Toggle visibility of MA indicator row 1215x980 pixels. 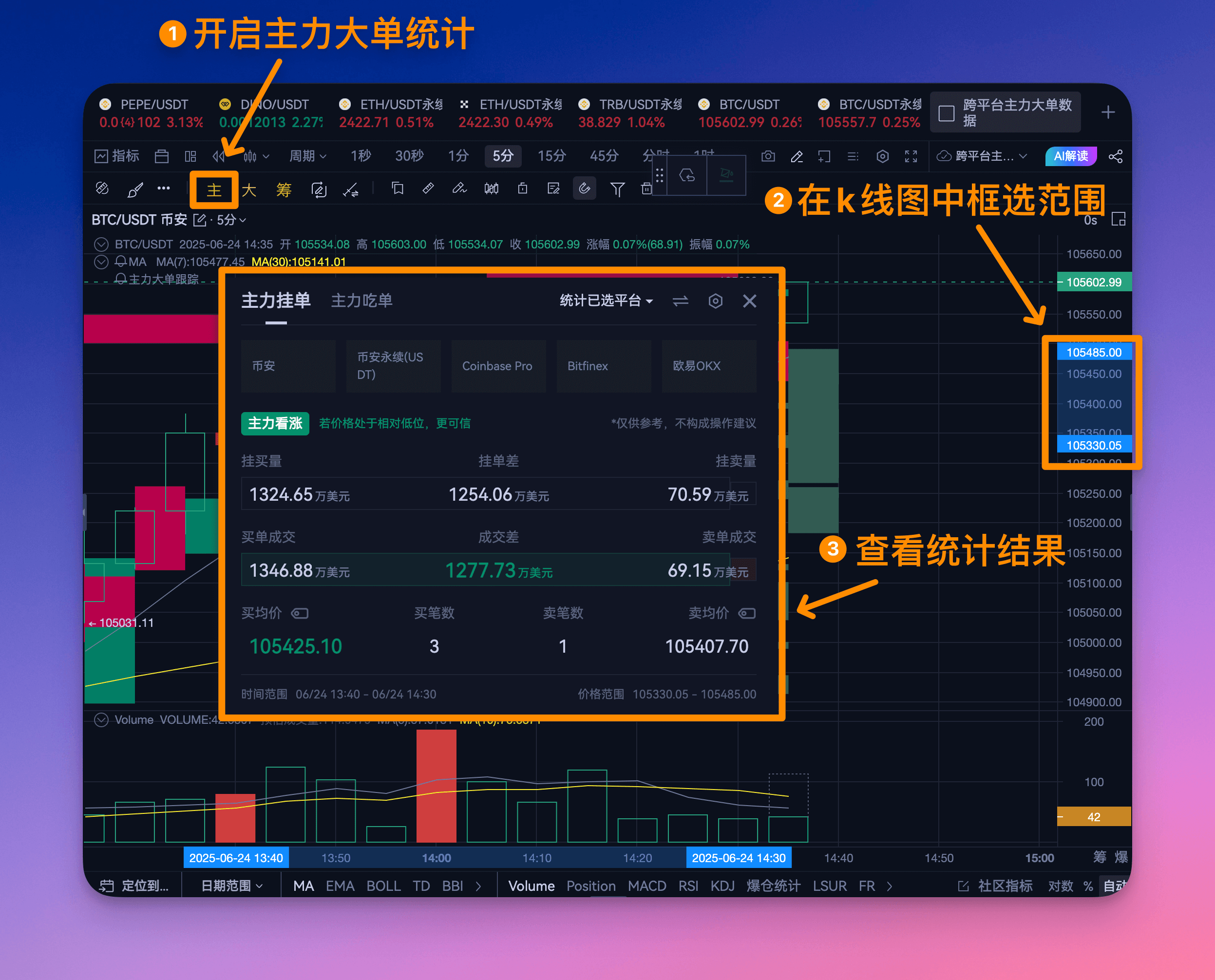coord(101,262)
